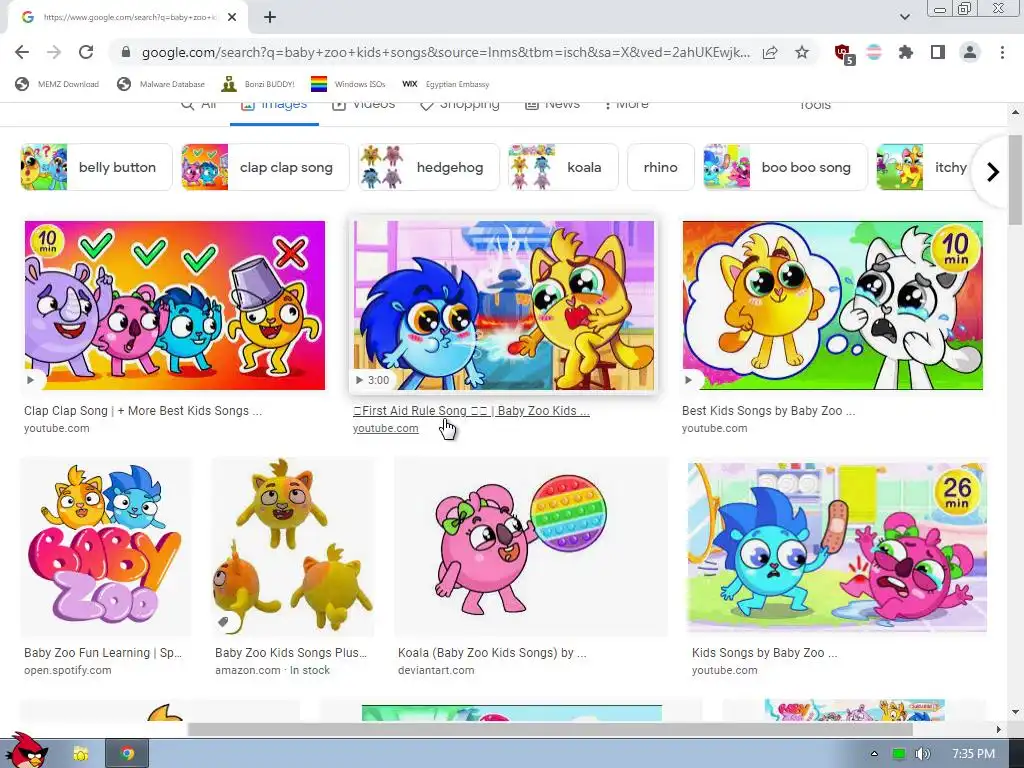Open the volume speaker tray icon
The width and height of the screenshot is (1024, 768).
922,754
